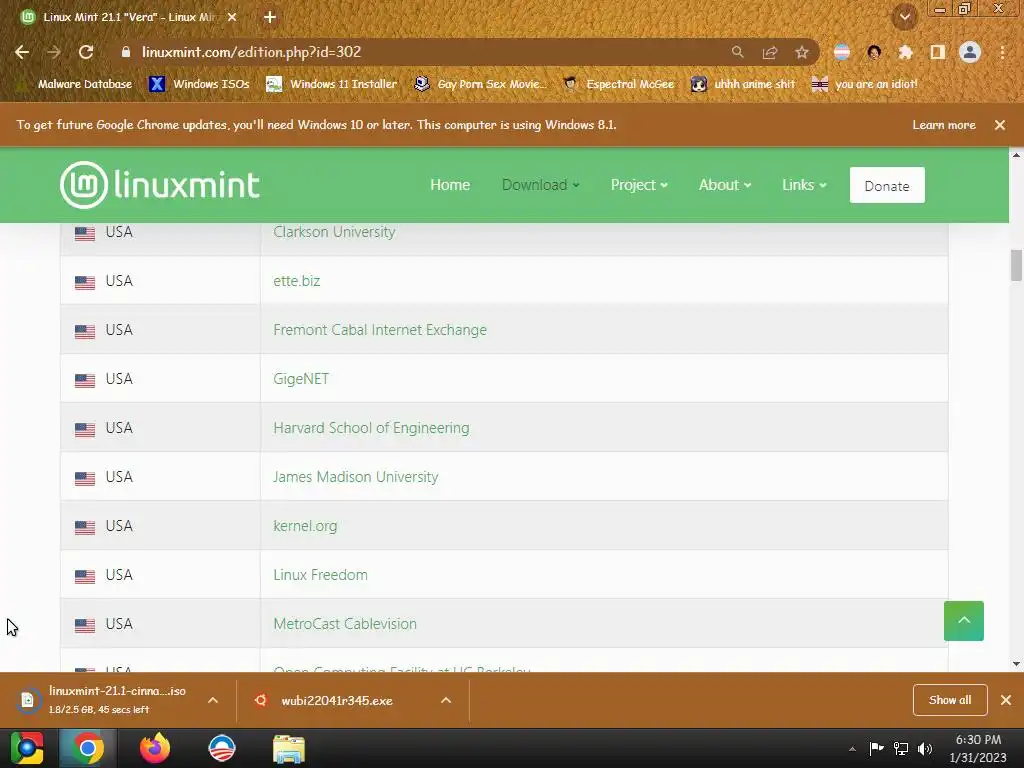Click Show all downloads
This screenshot has height=768, width=1024.
(950, 700)
